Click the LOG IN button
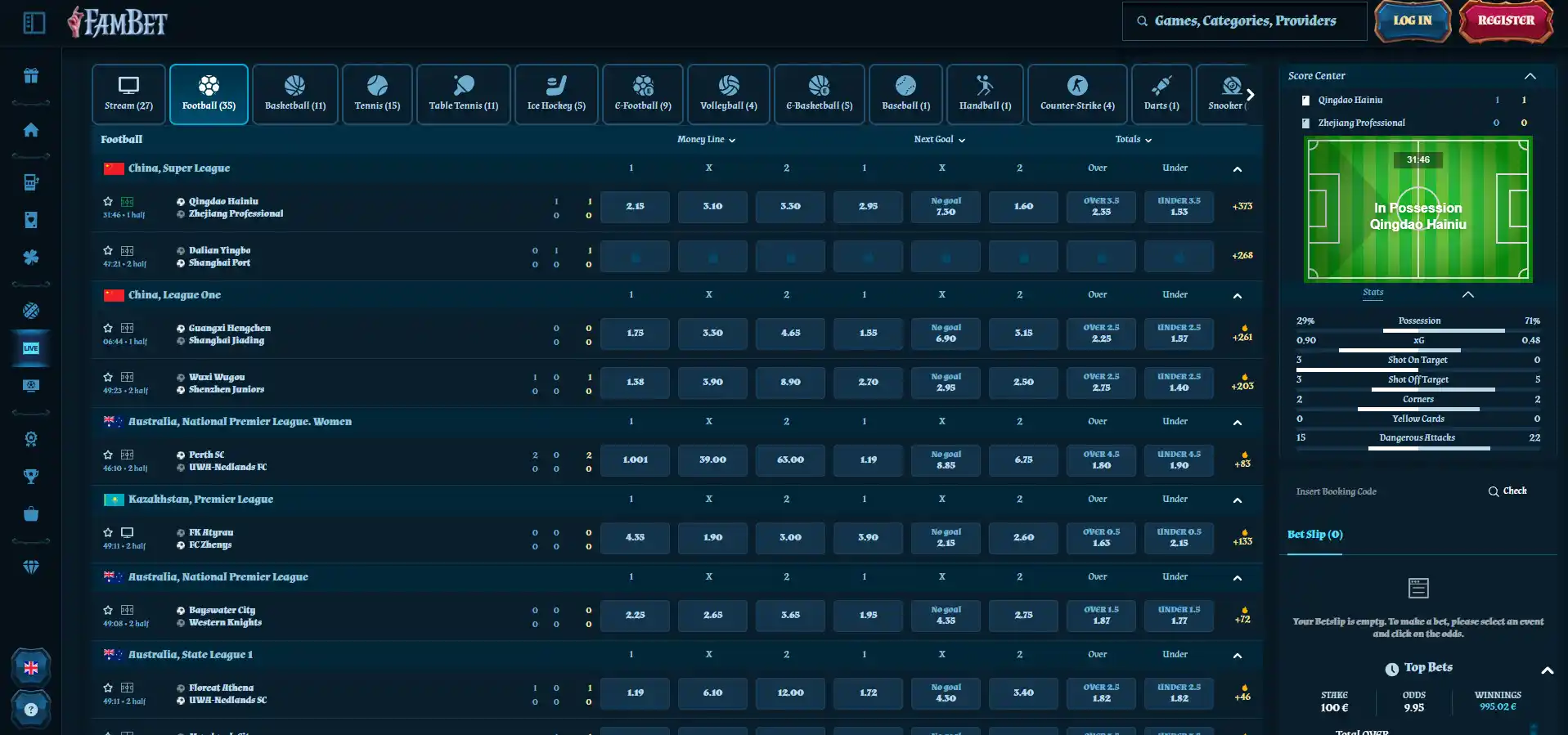This screenshot has height=735, width=1568. point(1413,20)
